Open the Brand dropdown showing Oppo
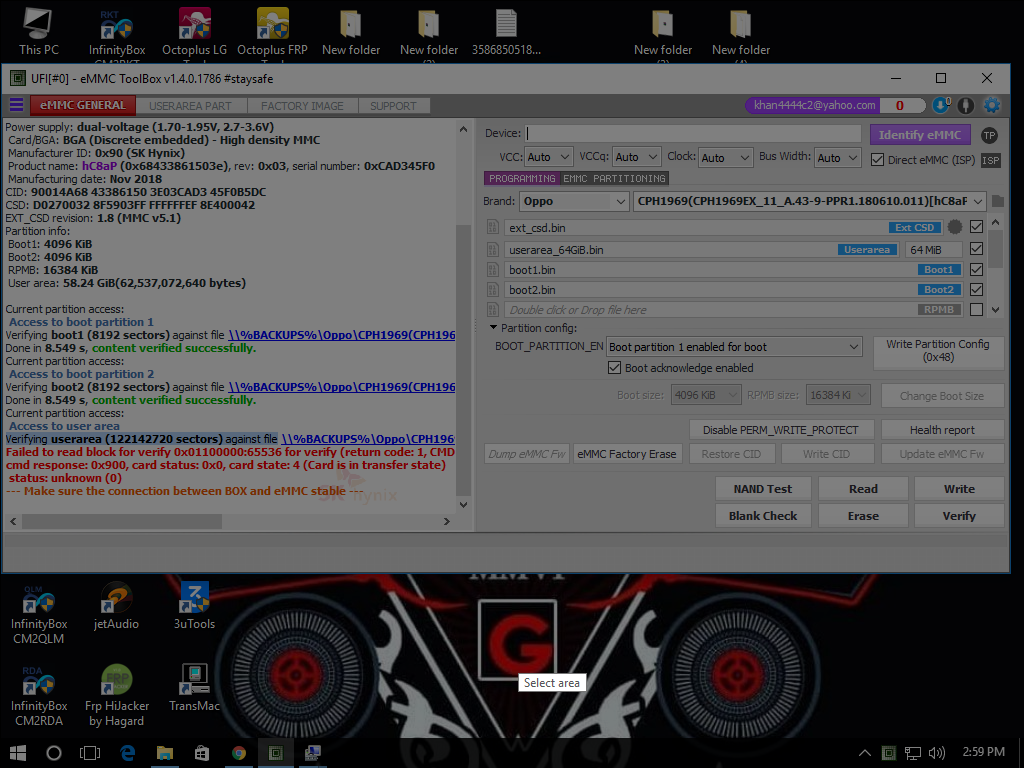 (574, 201)
